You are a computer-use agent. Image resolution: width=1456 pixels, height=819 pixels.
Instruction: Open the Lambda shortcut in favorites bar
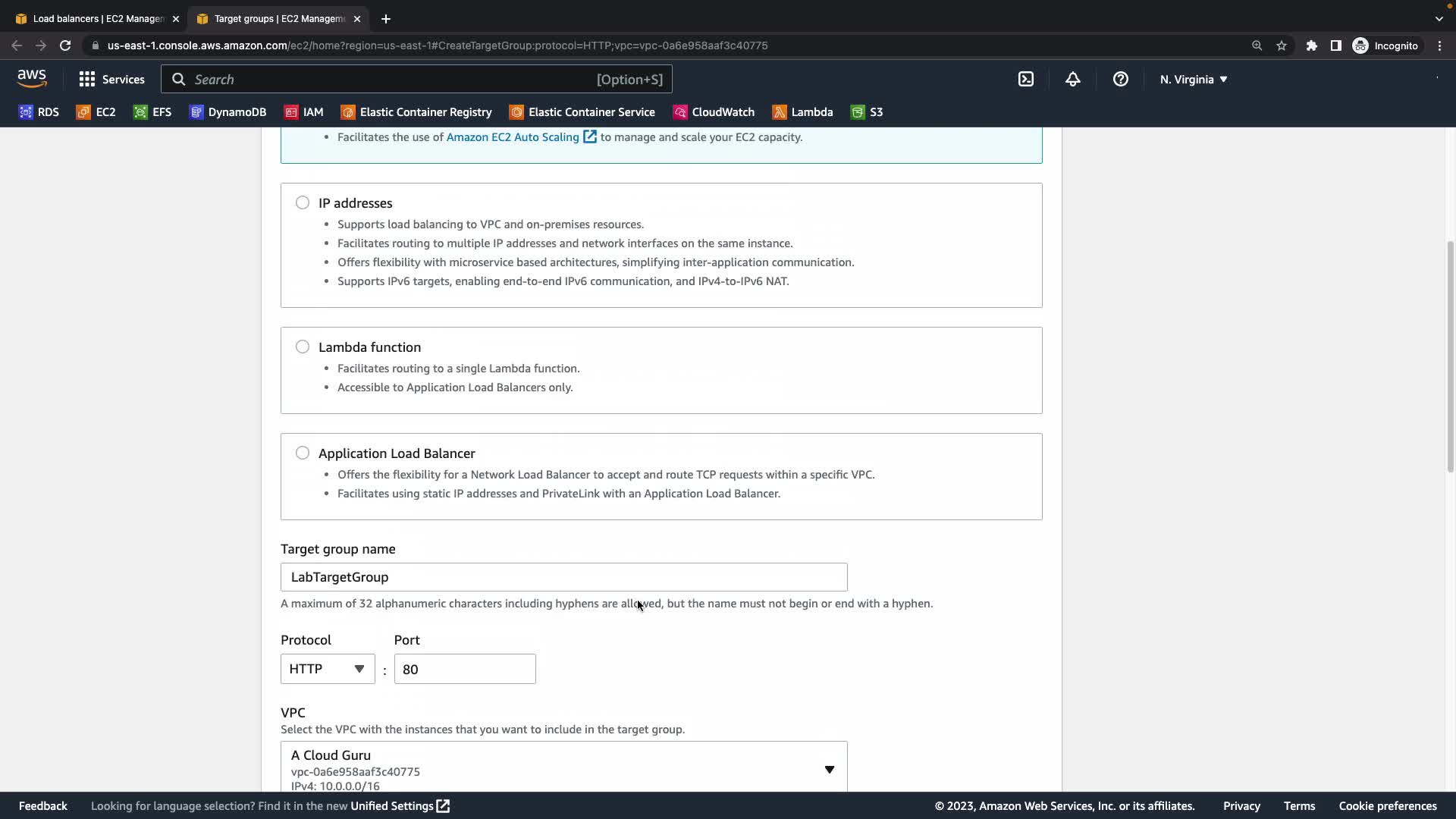[802, 111]
